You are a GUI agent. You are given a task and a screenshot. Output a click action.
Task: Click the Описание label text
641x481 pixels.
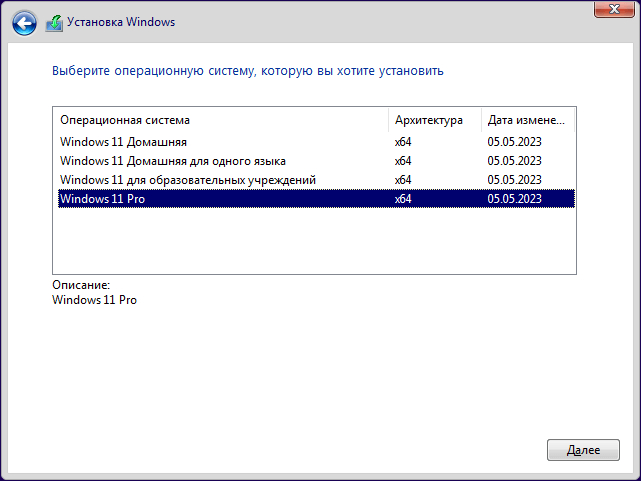point(81,286)
